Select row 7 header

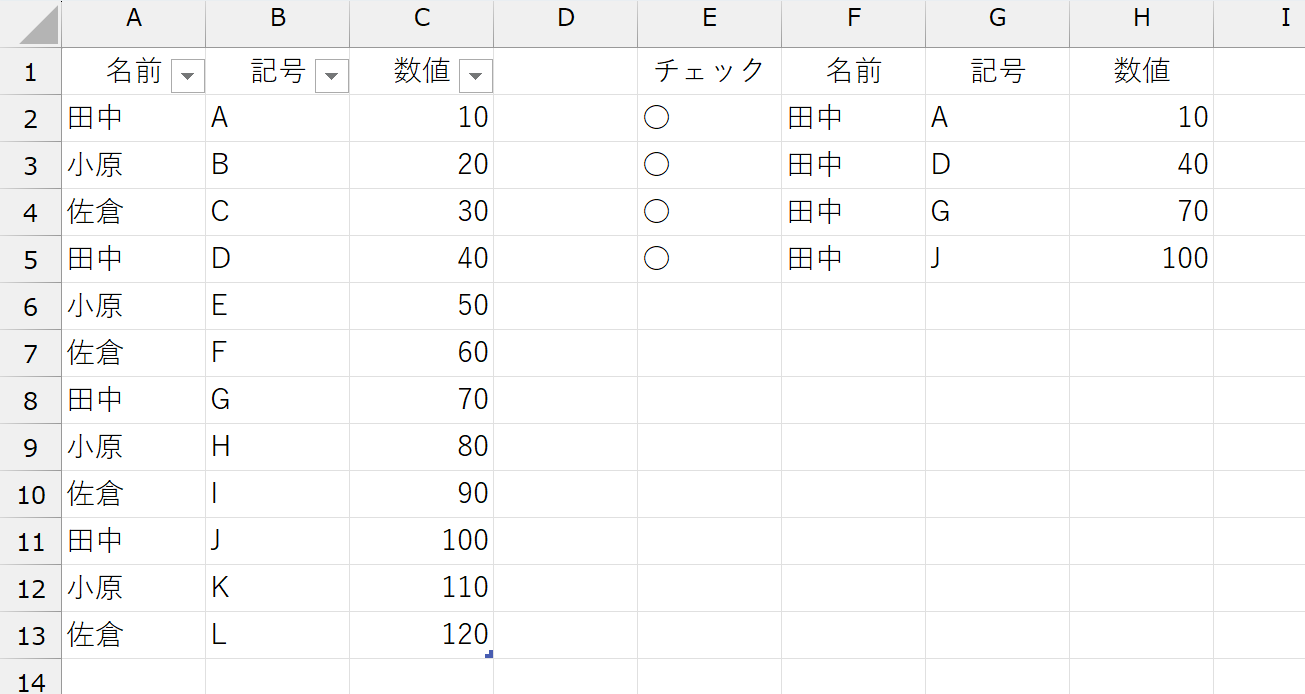[31, 353]
